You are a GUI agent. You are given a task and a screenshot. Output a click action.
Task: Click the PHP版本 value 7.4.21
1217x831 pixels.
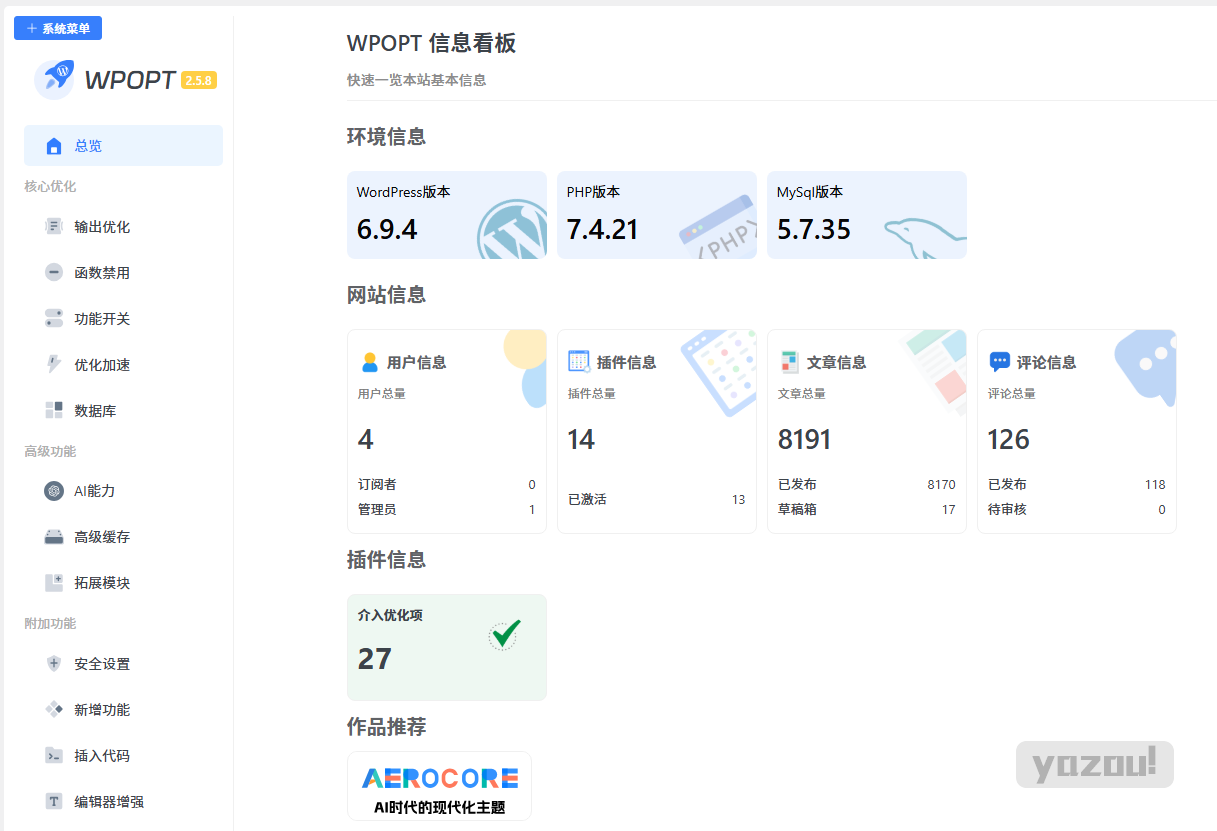602,230
